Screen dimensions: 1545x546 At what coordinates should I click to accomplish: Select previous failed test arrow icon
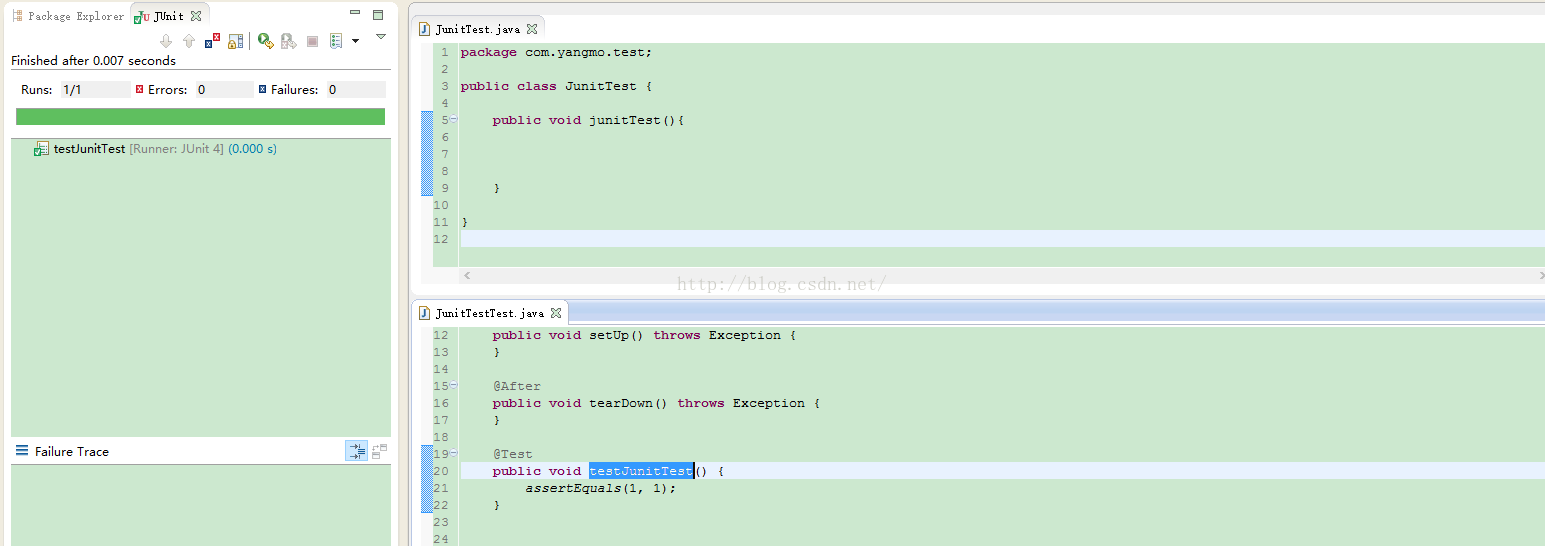189,41
